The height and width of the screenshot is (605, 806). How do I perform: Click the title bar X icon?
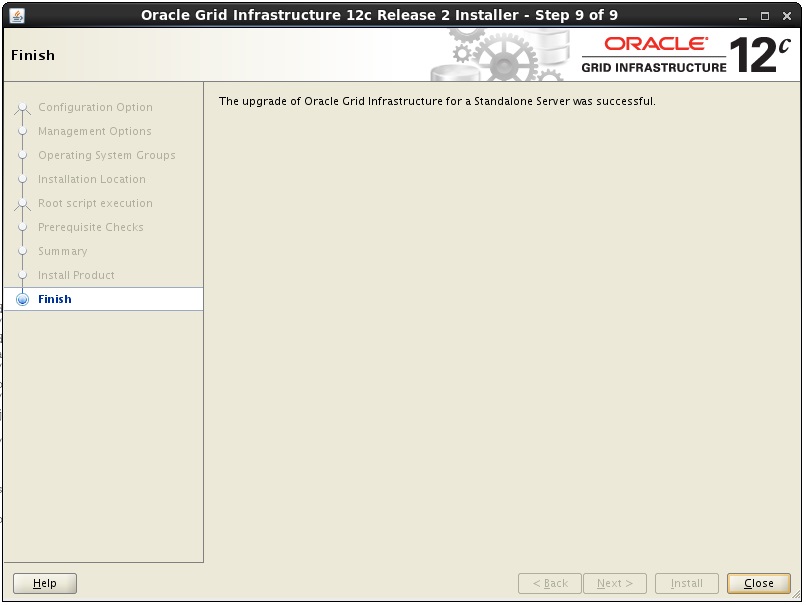[x=787, y=16]
